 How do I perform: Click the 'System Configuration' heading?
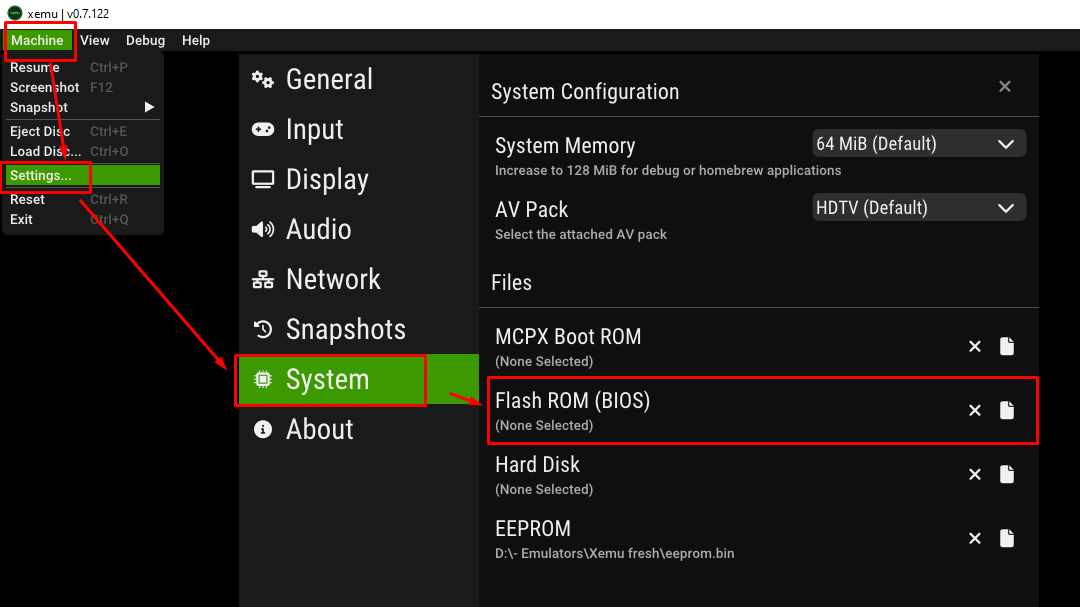point(585,92)
